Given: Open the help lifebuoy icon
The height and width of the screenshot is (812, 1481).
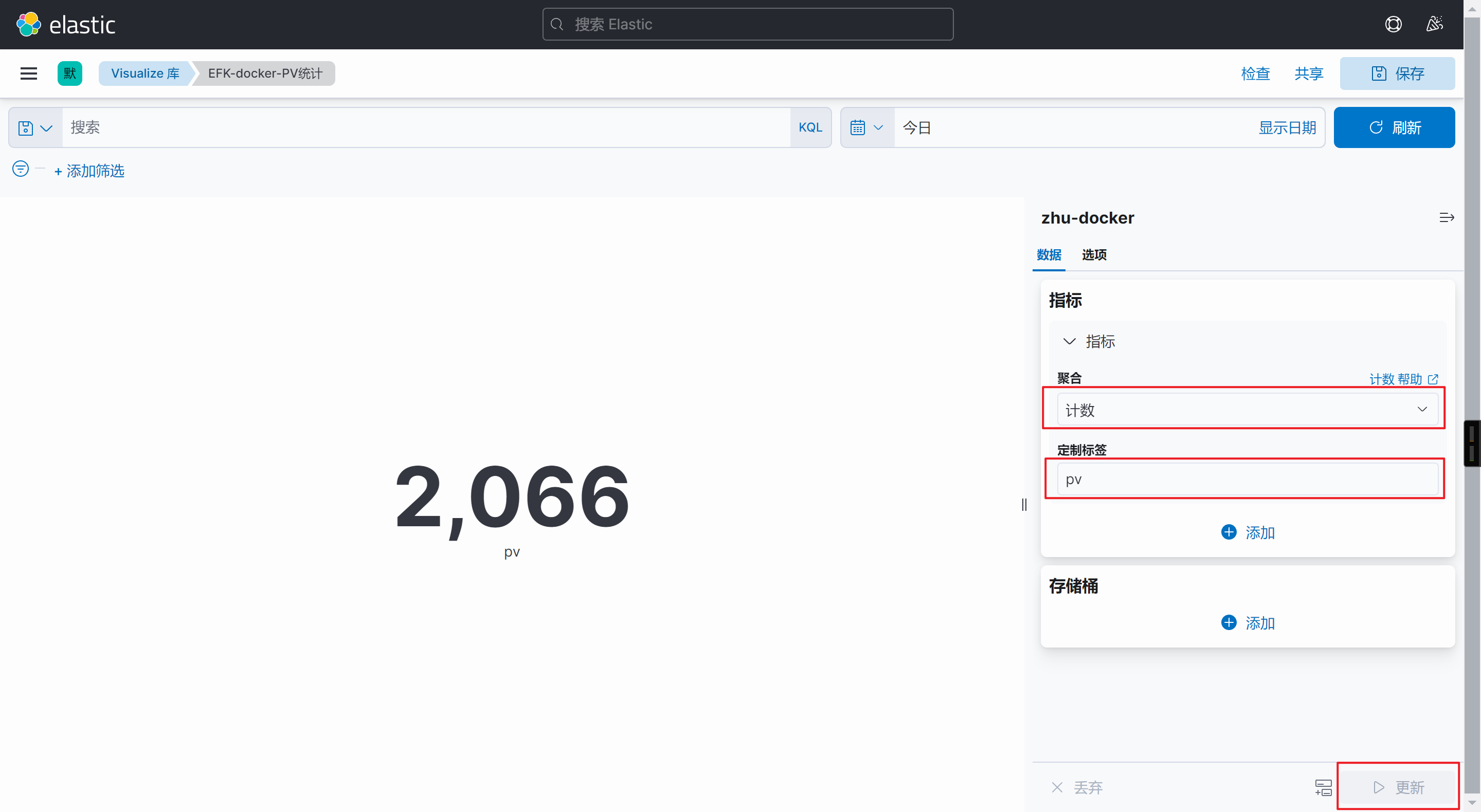Looking at the screenshot, I should 1393,24.
